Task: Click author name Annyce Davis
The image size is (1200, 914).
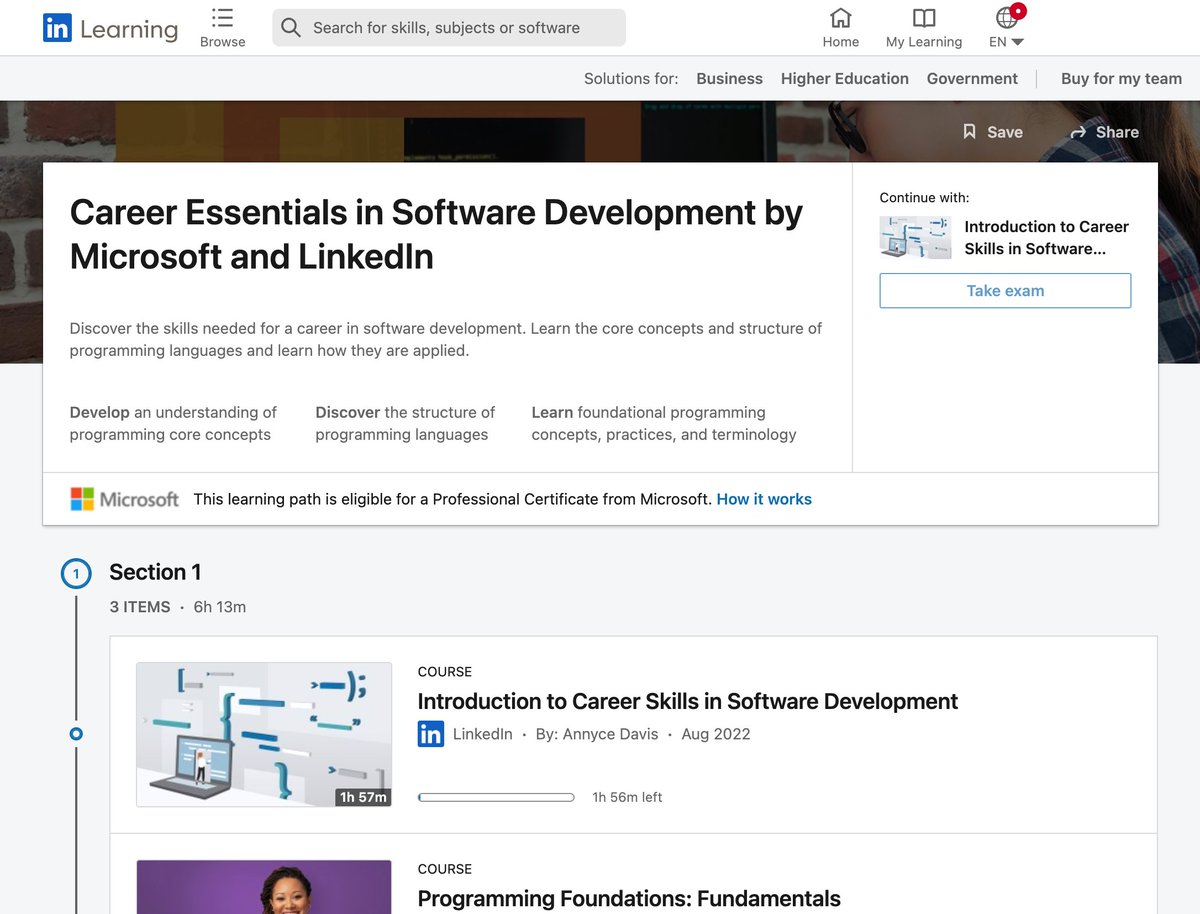Action: [x=608, y=734]
